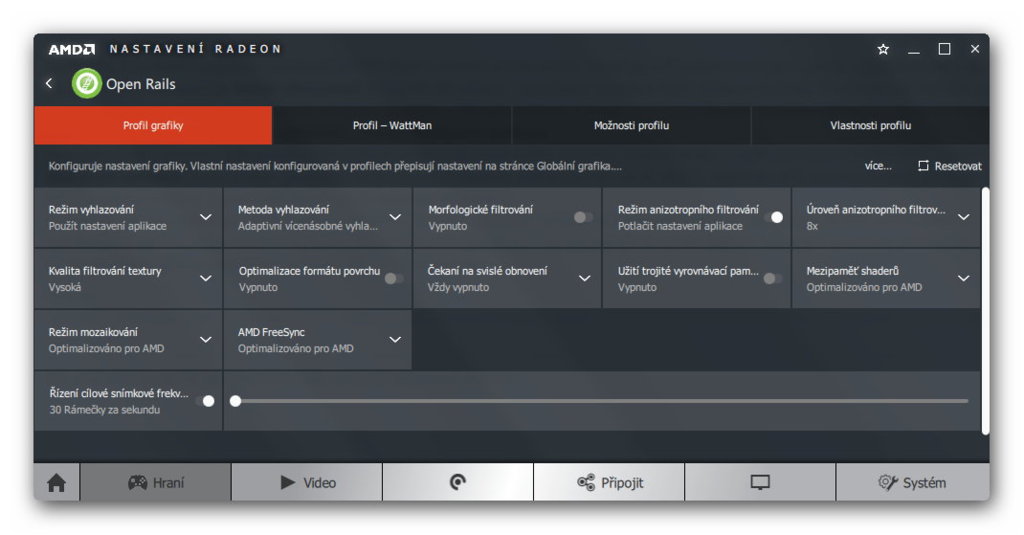Image resolution: width=1024 pixels, height=535 pixels.
Task: Expand Čekaní na svislé obnovení dropdown
Action: pyautogui.click(x=584, y=278)
